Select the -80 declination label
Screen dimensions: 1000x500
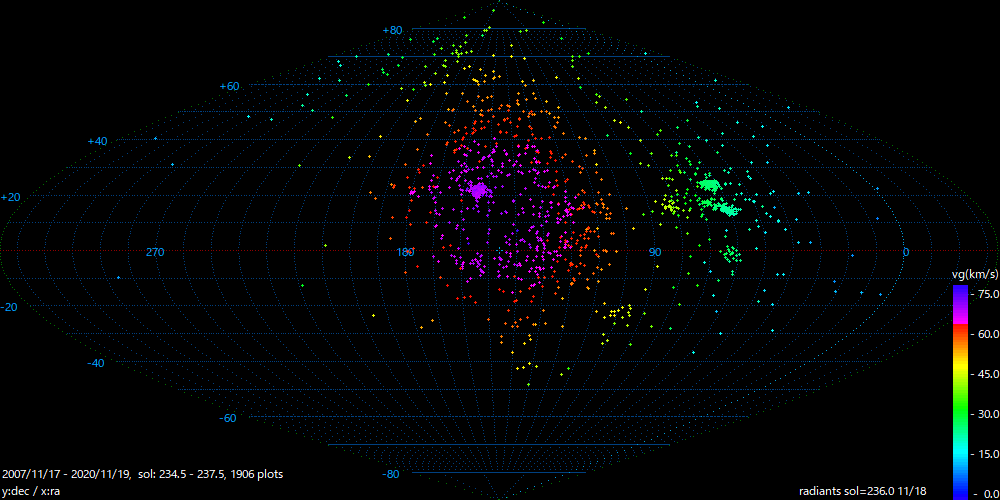(391, 474)
